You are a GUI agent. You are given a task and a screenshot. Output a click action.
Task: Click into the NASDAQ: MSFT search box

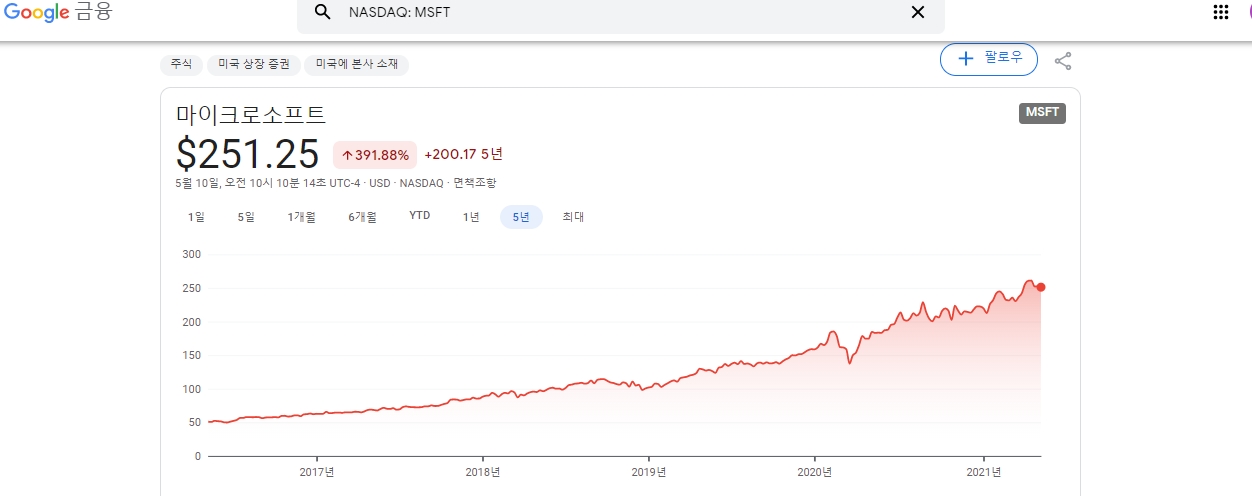[x=621, y=13]
